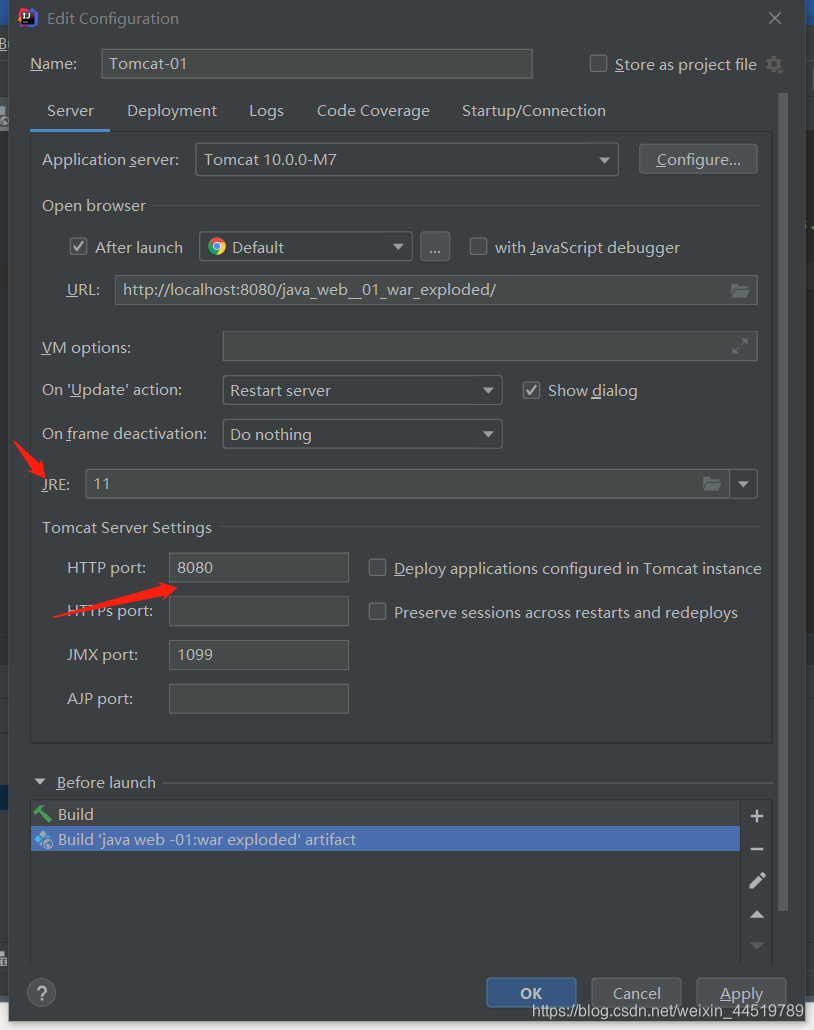This screenshot has height=1030, width=814.
Task: Expand the VM options field with the arrows icon
Action: 740,346
